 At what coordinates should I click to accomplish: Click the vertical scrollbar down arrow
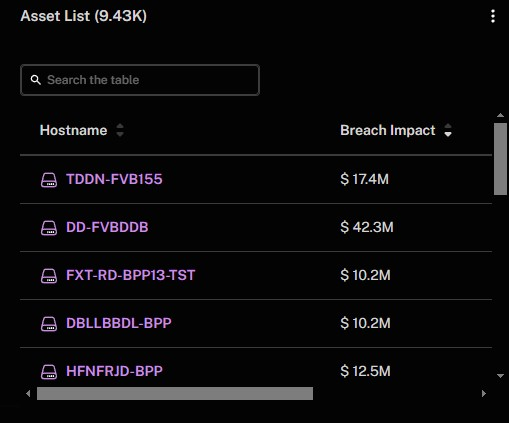tap(500, 376)
